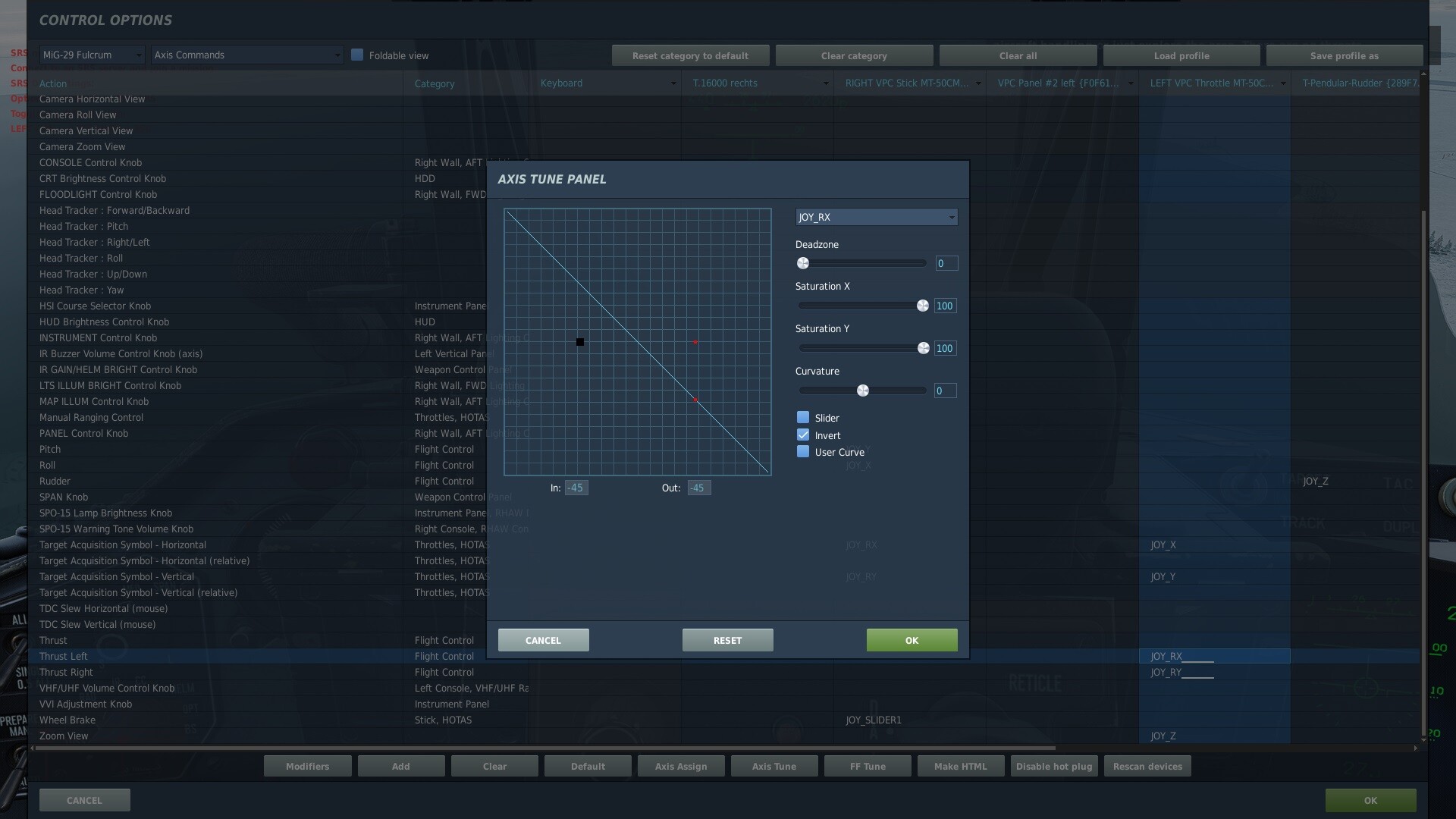
Task: Click the black point on the curve graph
Action: 580,342
